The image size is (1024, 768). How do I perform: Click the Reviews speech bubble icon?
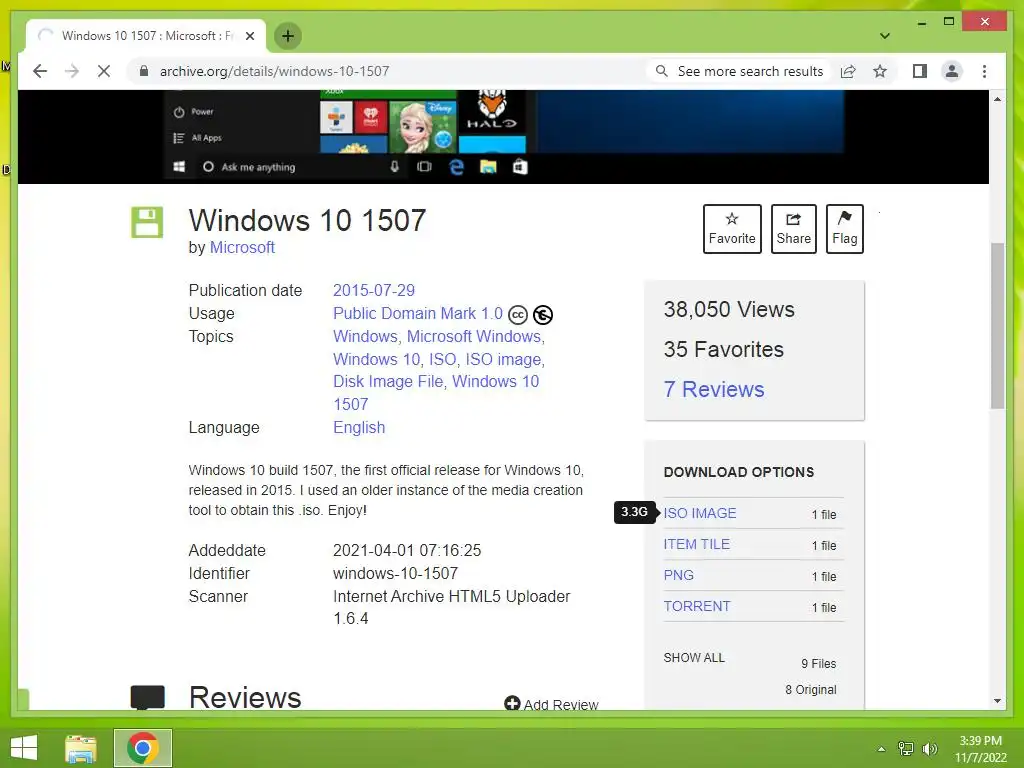[x=148, y=697]
